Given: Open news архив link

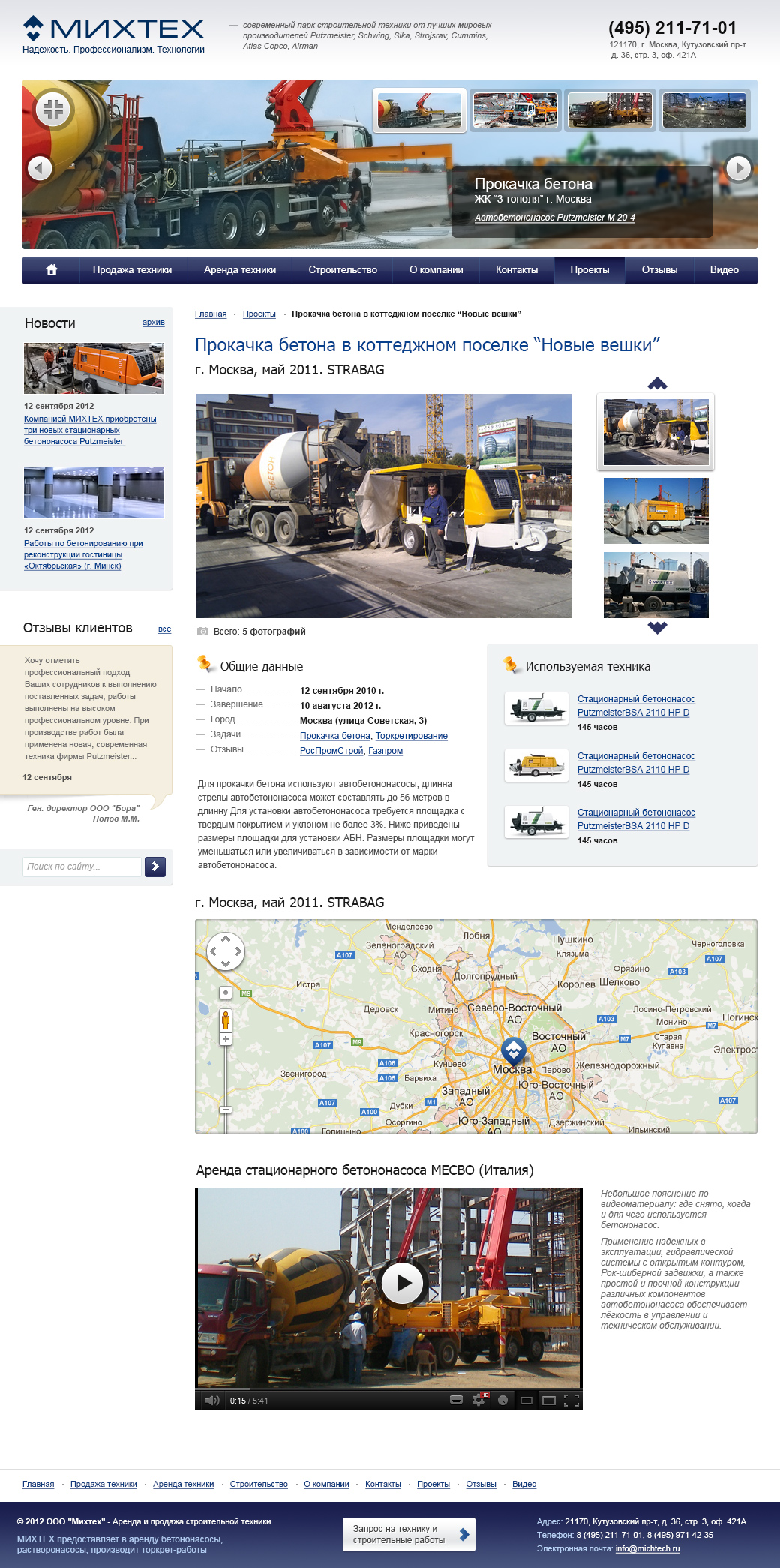Looking at the screenshot, I should coord(154,323).
